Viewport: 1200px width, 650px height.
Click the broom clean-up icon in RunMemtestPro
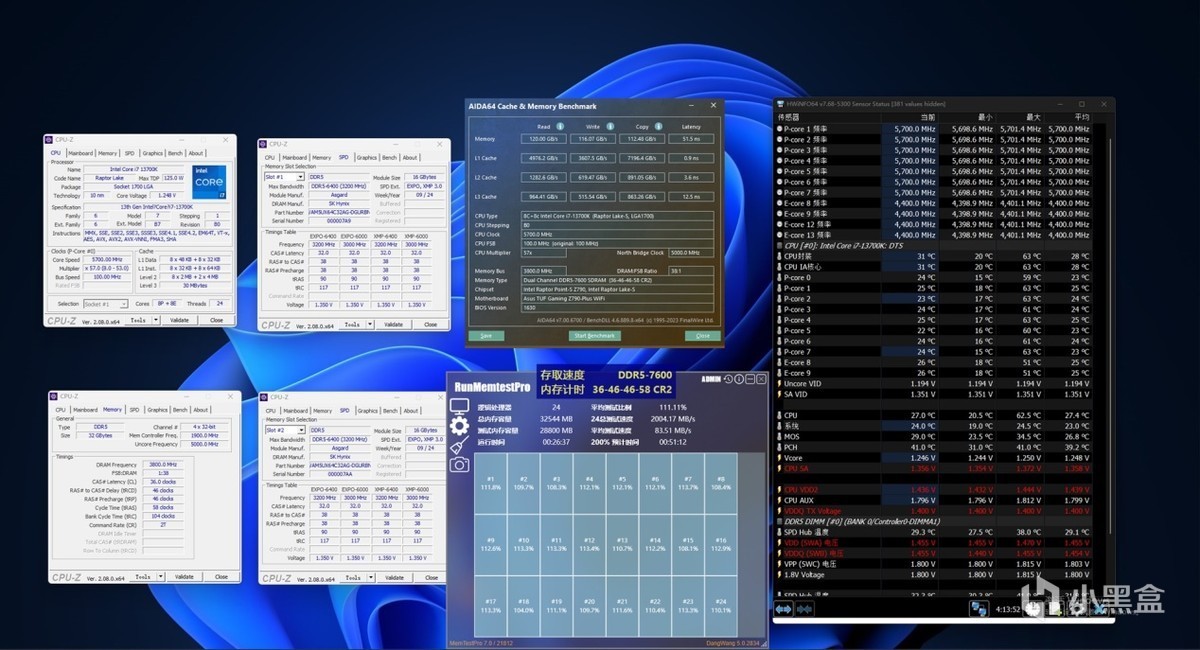(459, 445)
